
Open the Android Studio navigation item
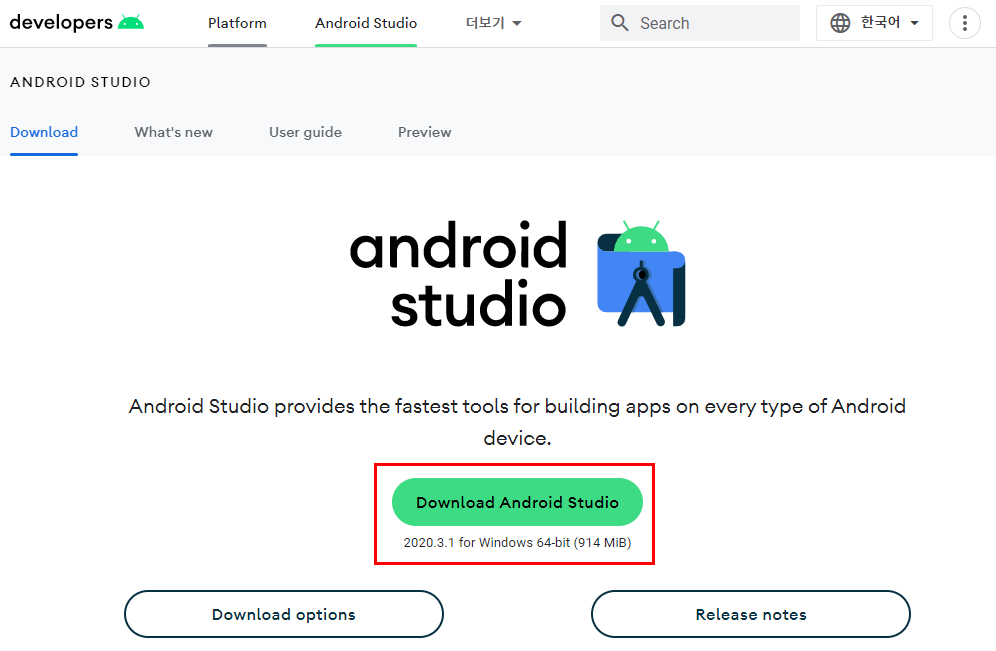tap(366, 23)
